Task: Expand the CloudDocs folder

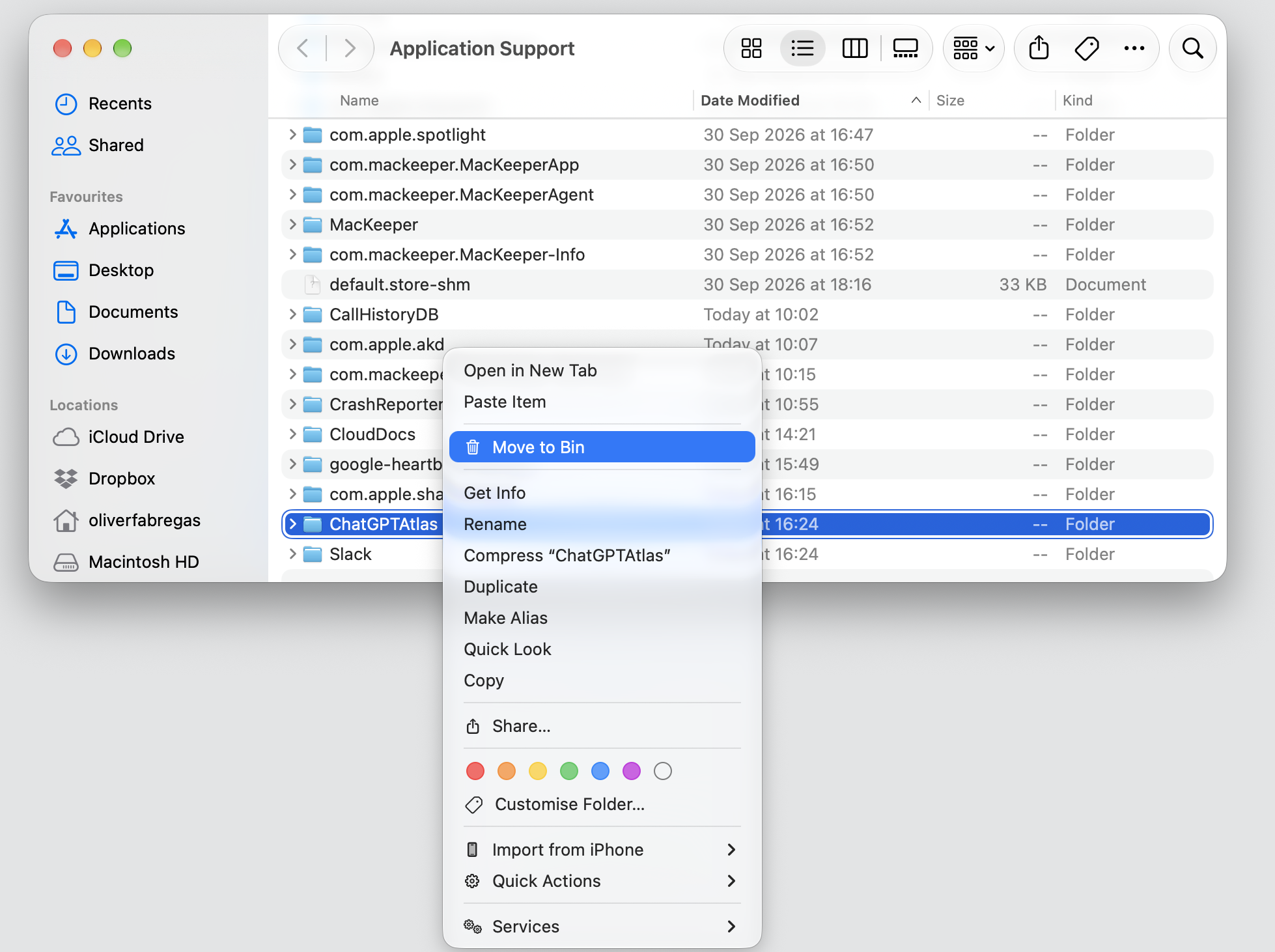Action: (x=292, y=434)
